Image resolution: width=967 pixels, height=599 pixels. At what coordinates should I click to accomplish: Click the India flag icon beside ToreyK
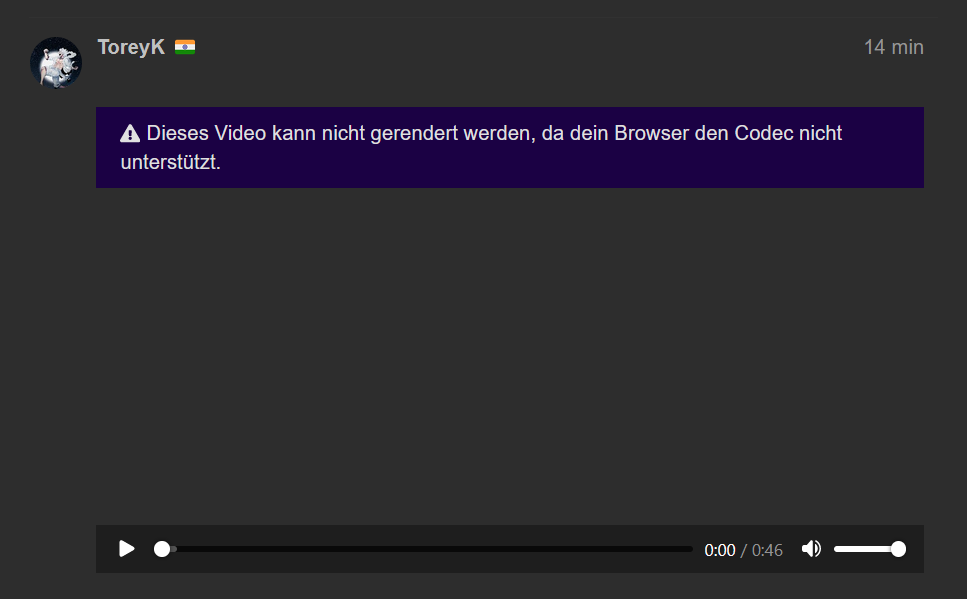click(185, 47)
